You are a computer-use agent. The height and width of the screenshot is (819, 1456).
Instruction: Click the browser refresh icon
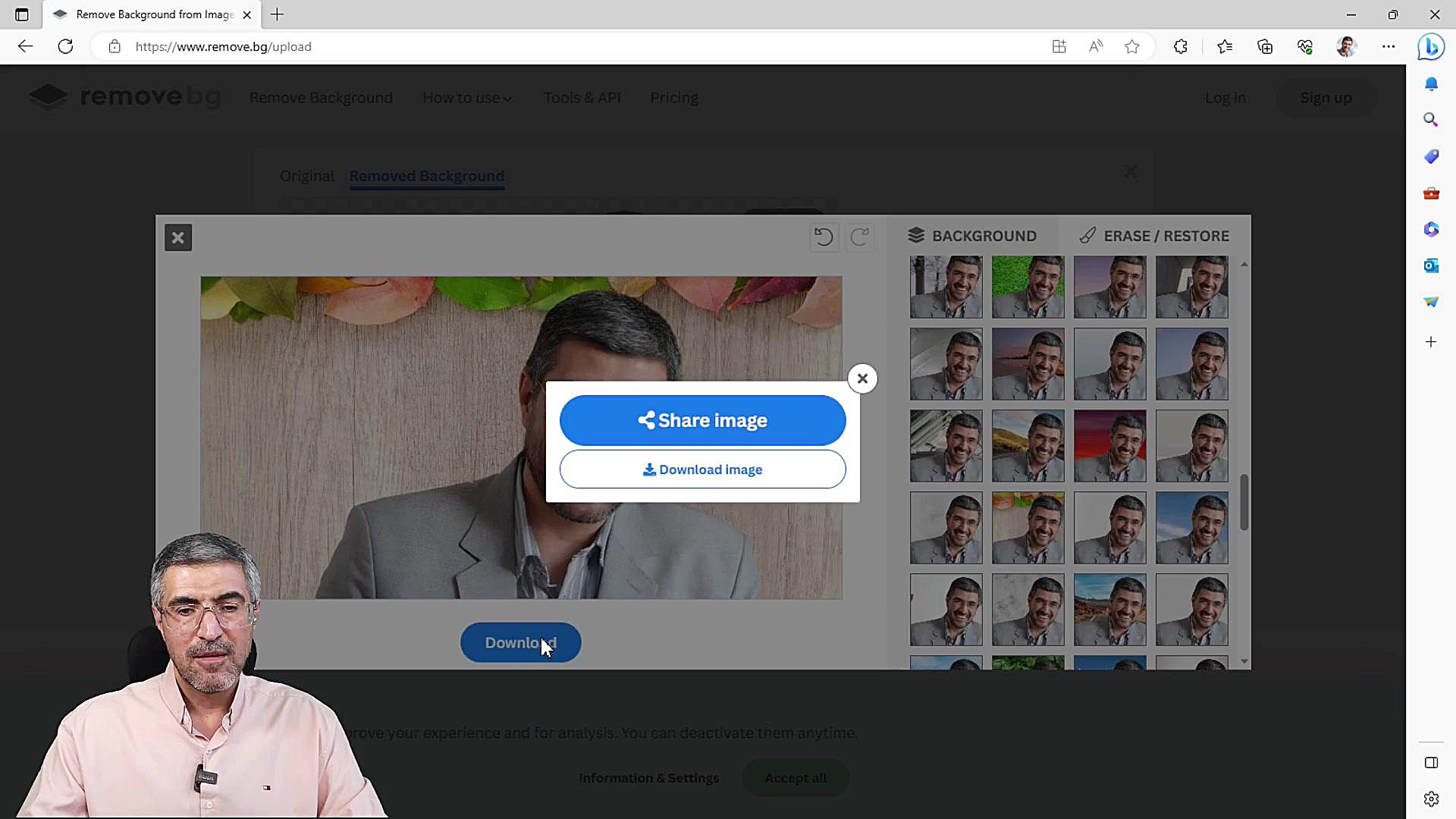(66, 47)
